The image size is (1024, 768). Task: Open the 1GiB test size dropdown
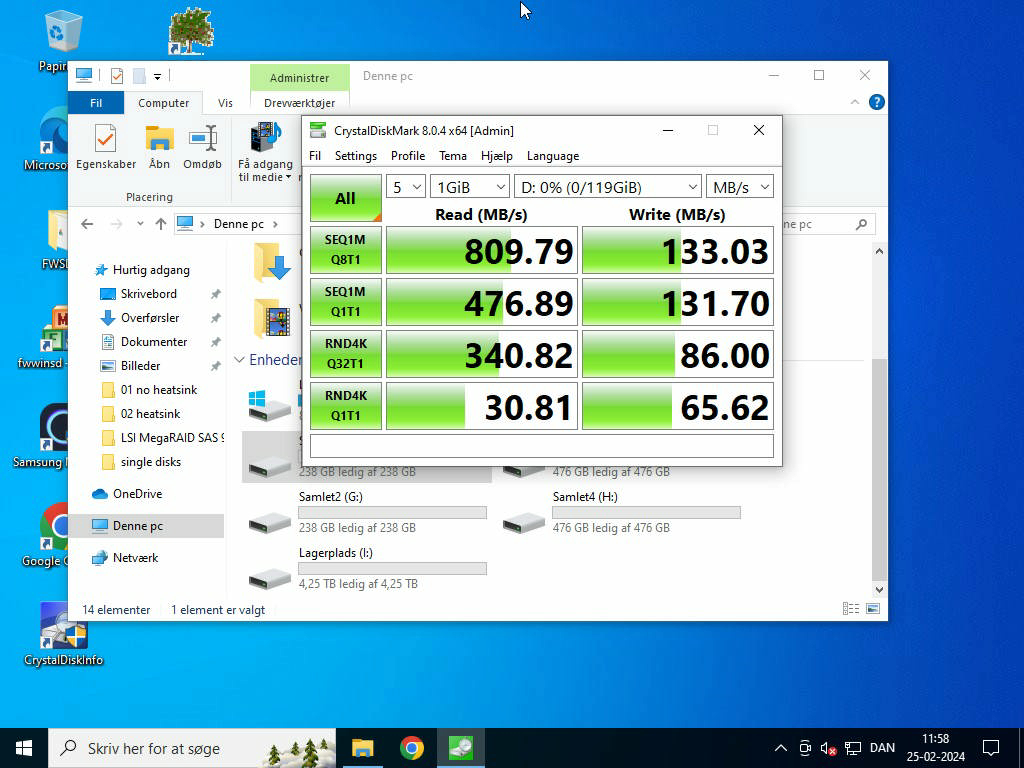pyautogui.click(x=470, y=187)
